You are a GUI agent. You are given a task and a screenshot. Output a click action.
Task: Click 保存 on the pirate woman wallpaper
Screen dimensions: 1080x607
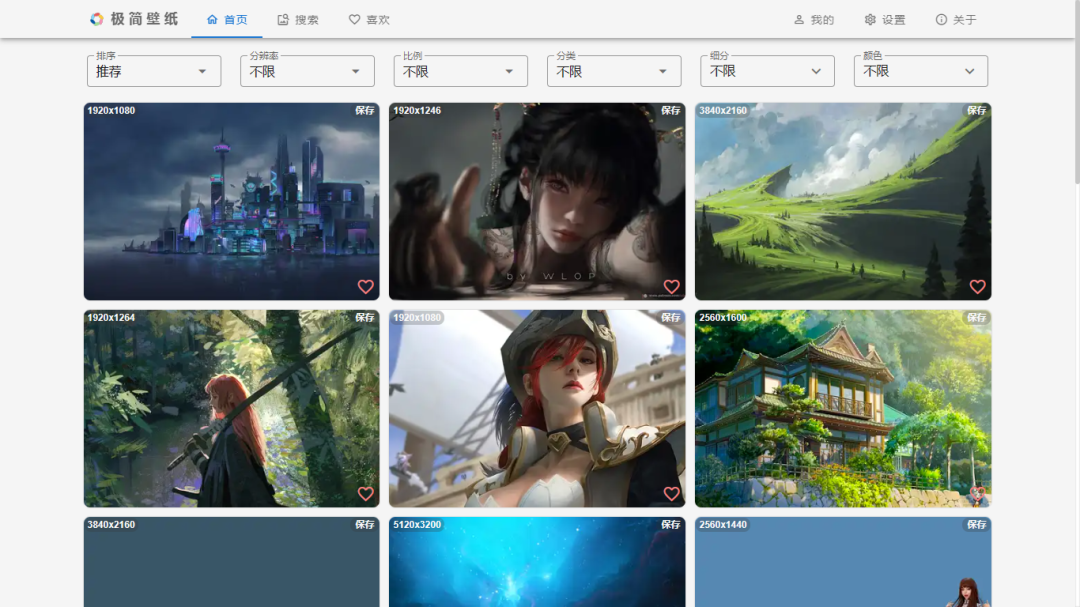[x=671, y=318]
